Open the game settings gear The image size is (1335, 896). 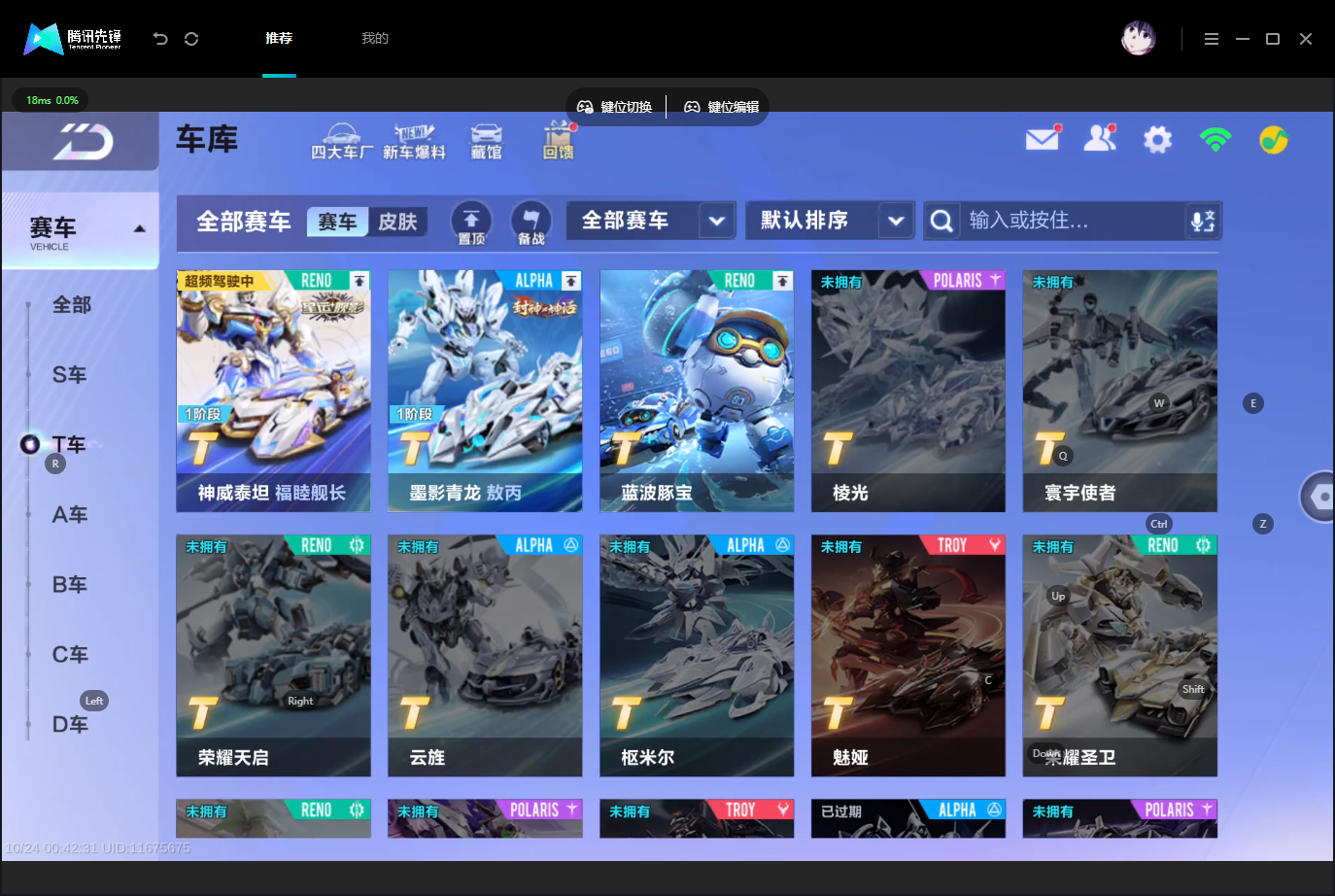1157,140
